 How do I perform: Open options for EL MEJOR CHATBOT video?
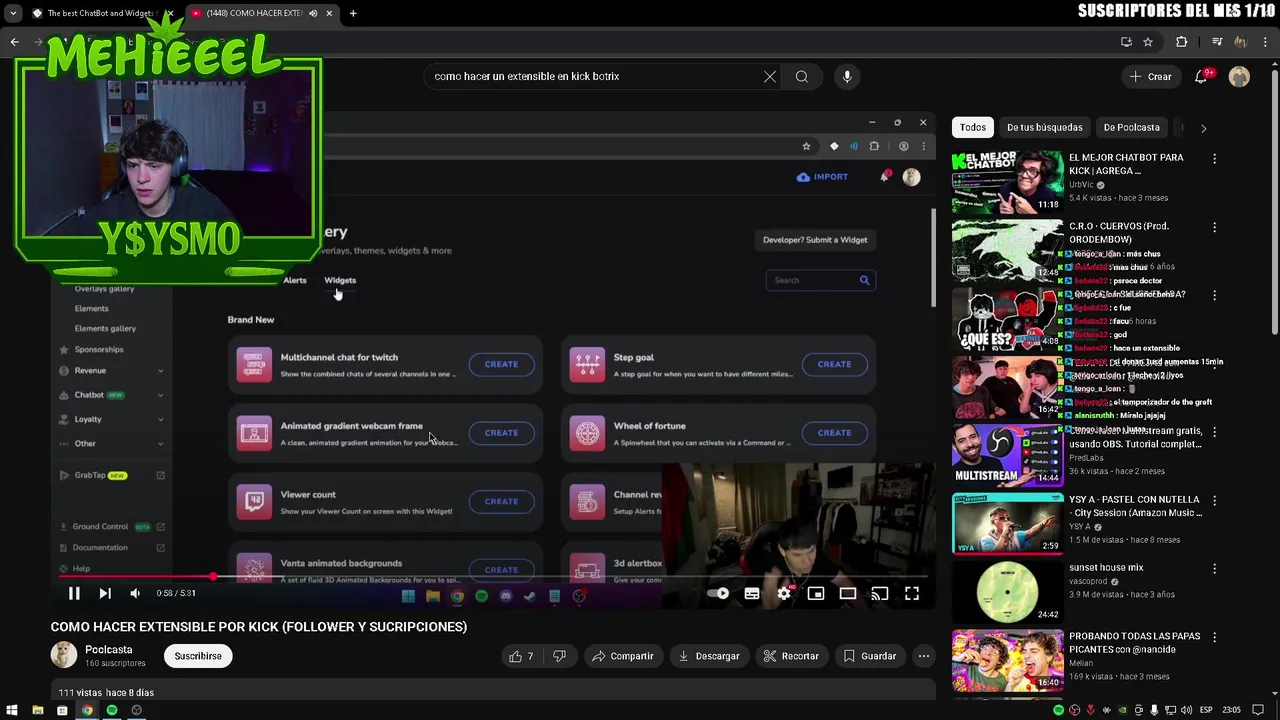click(1215, 158)
